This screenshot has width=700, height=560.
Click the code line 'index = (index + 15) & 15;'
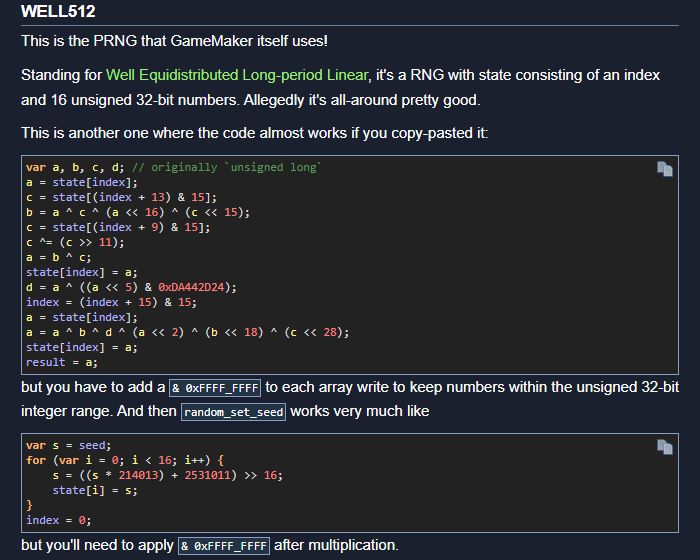[x=111, y=302]
